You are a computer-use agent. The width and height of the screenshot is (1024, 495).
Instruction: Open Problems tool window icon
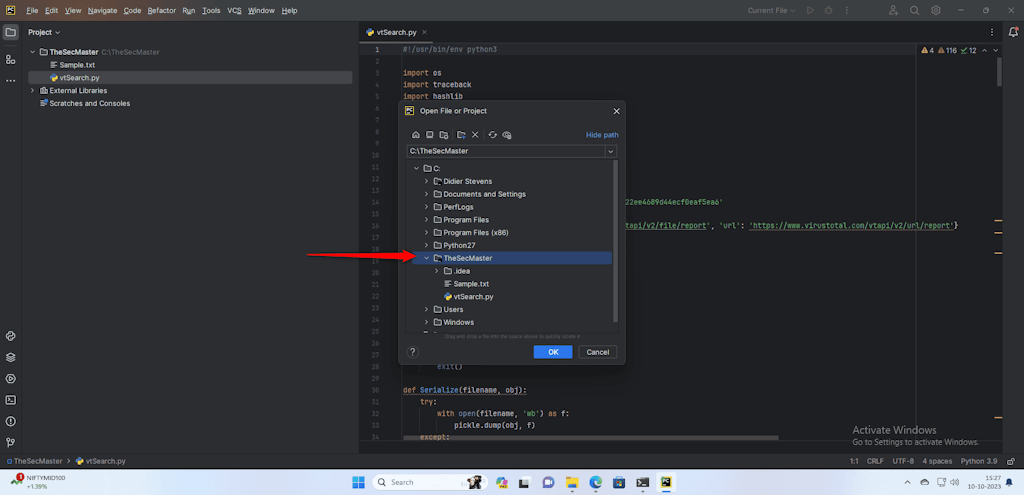coord(10,421)
